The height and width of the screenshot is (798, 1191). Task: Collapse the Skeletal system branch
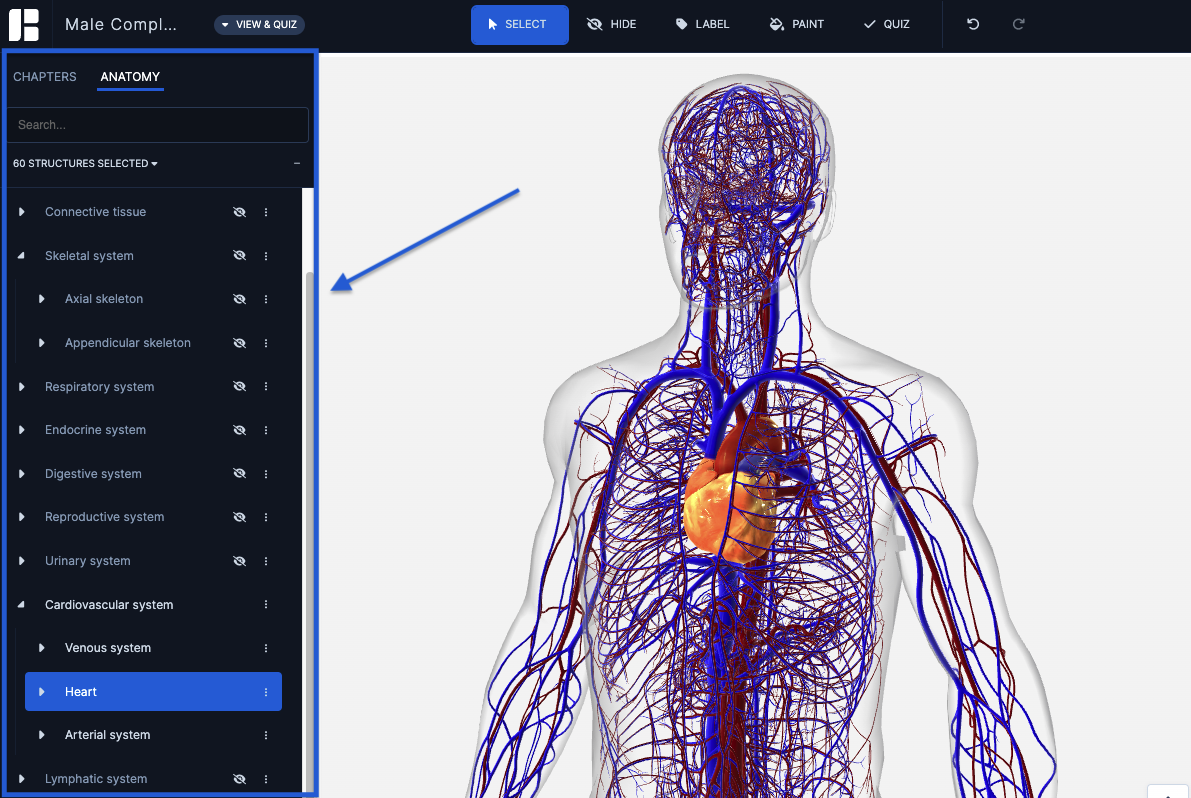[21, 256]
